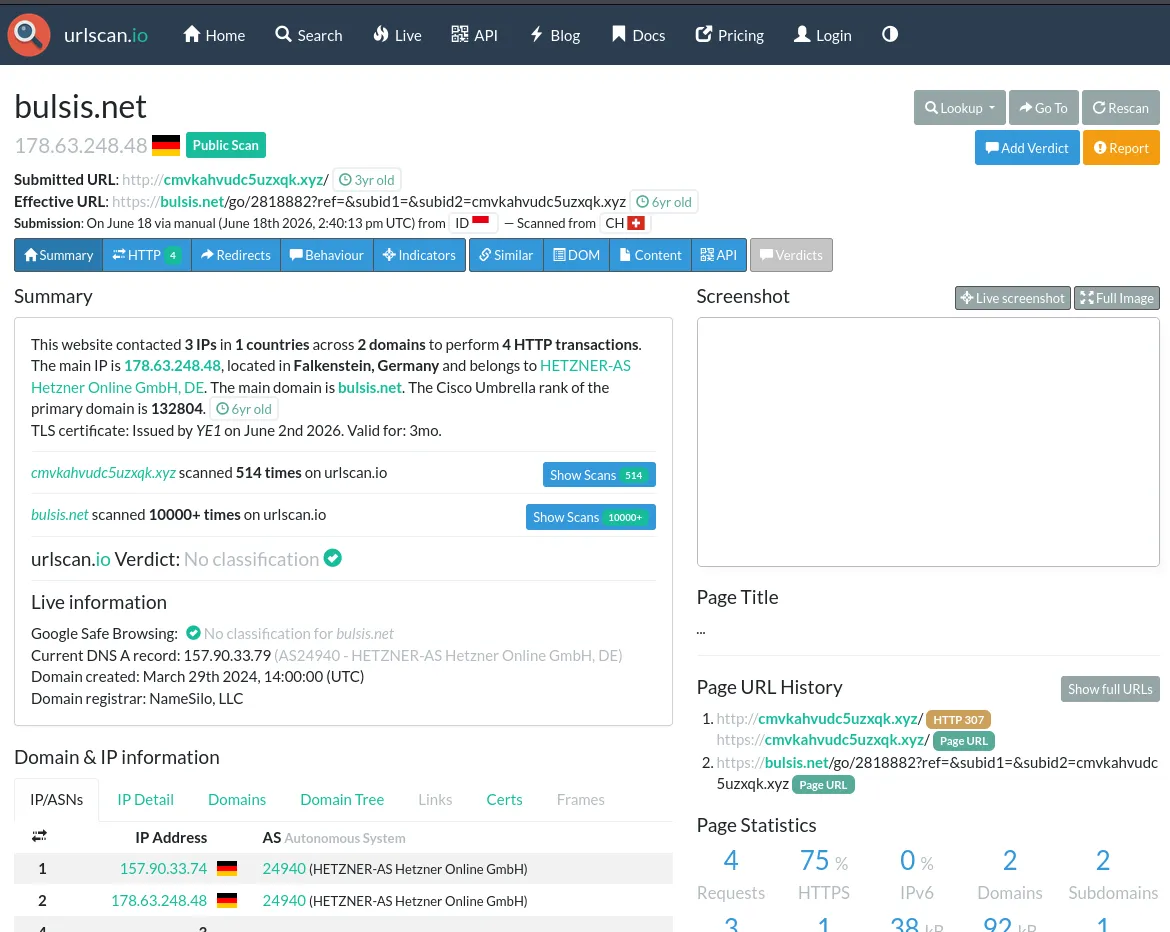Click the Live screenshot button
Viewport: 1170px width, 932px height.
(x=1013, y=298)
